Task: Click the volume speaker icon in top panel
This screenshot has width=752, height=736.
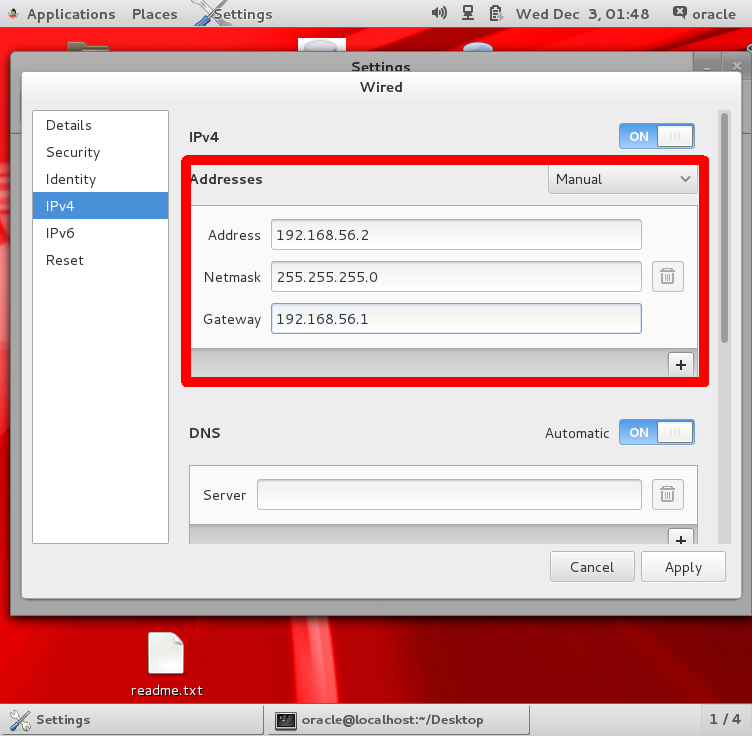Action: point(439,13)
